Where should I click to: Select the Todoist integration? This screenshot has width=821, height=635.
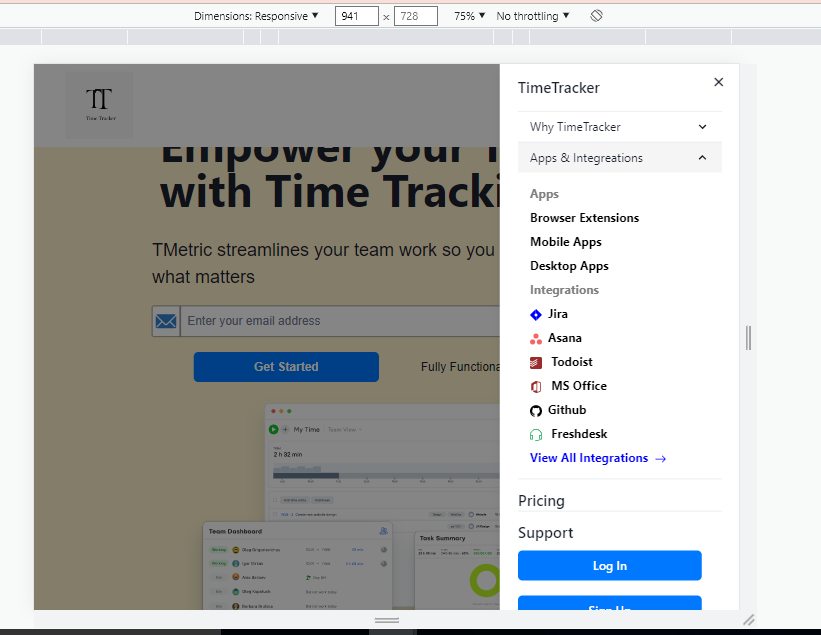coord(572,362)
